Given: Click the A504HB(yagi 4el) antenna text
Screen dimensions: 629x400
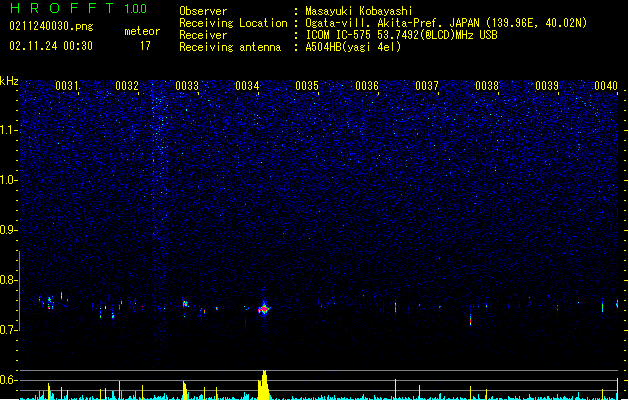Looking at the screenshot, I should pos(353,47).
